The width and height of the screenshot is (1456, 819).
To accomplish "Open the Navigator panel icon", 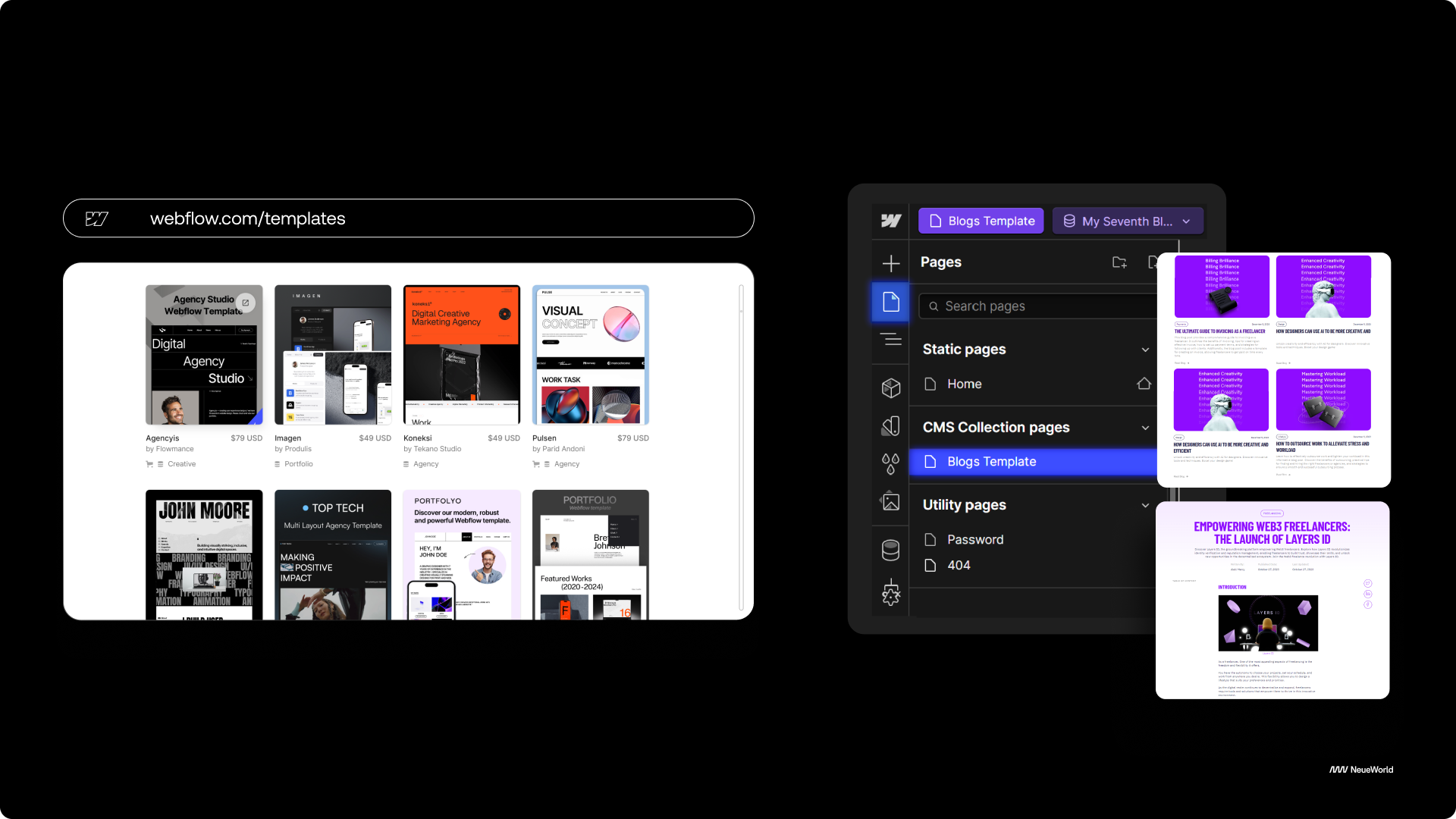I will [891, 339].
